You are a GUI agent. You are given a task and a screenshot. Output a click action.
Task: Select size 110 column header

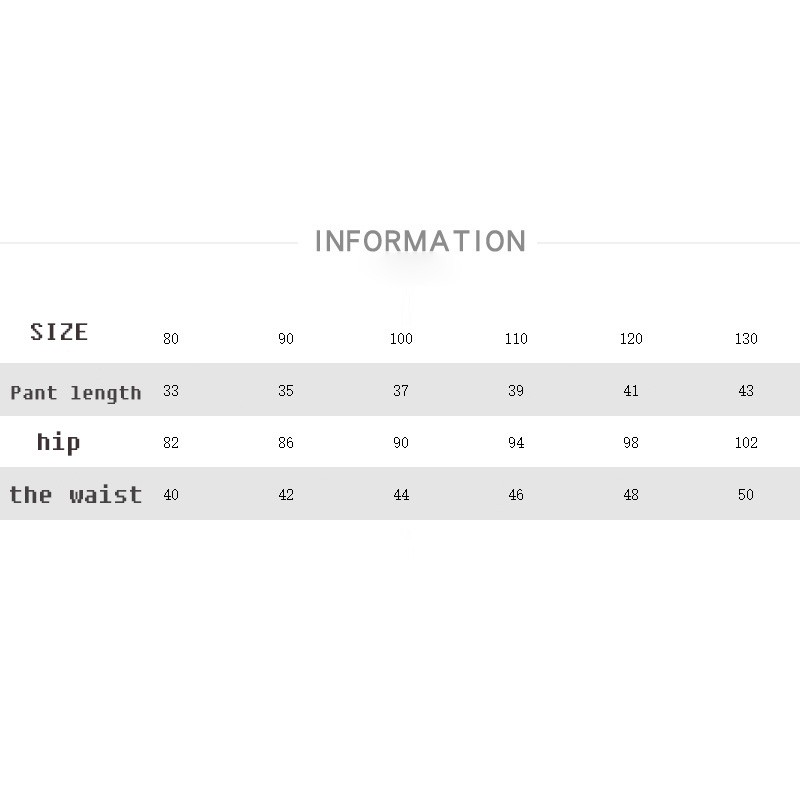pos(516,339)
